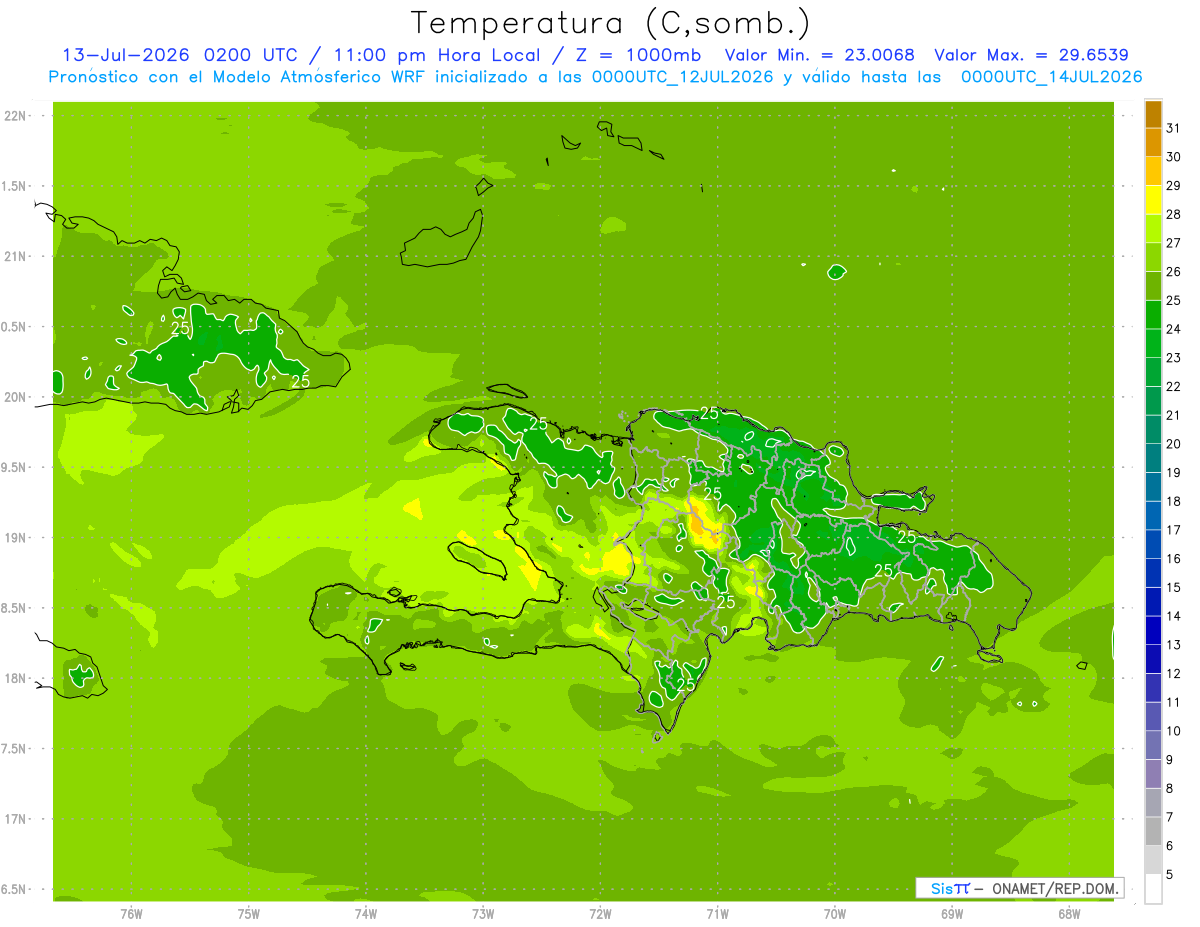Click the "70W" longitude axis label
The height and width of the screenshot is (927, 1200).
835,913
